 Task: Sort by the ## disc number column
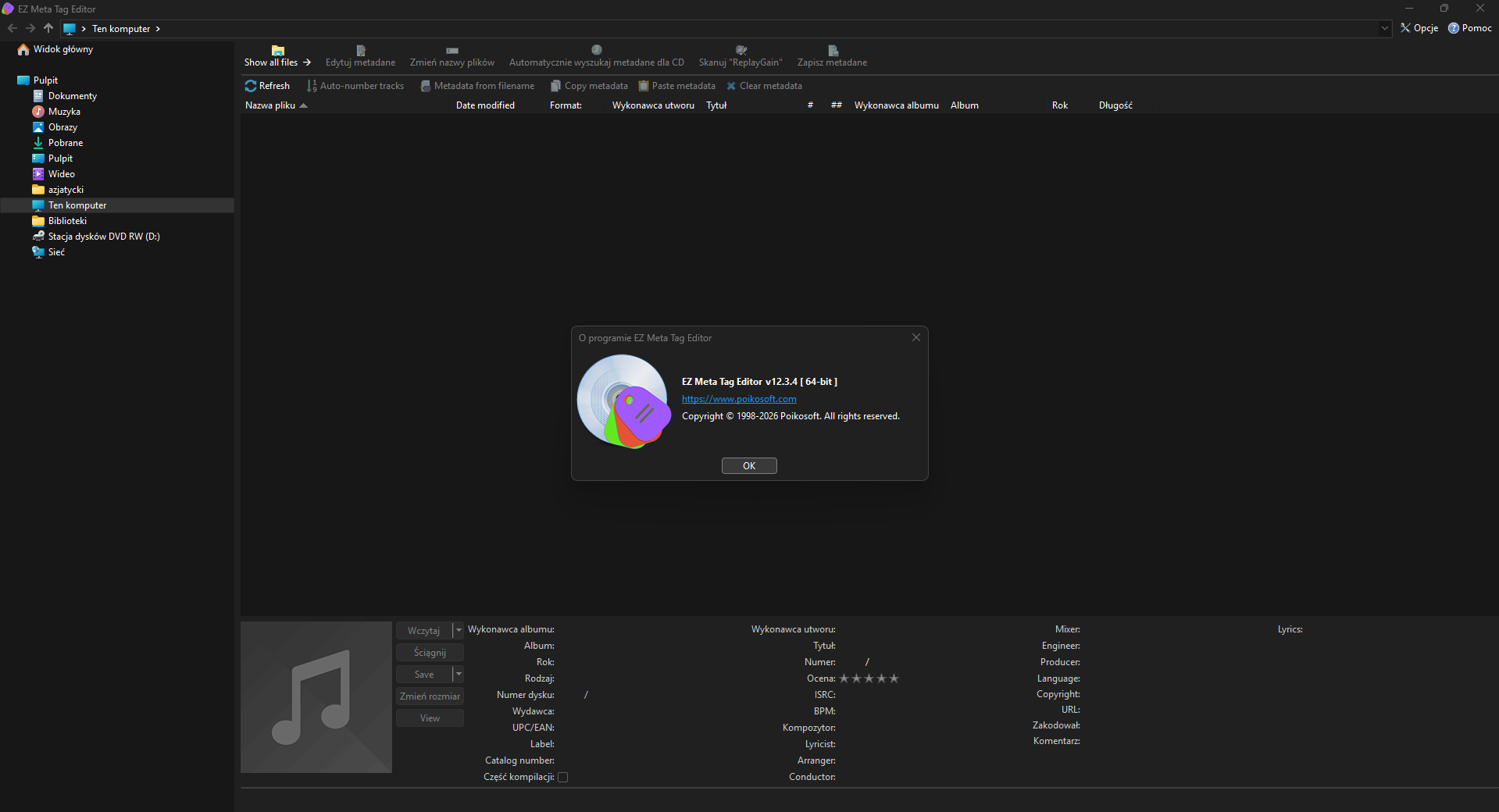pos(837,105)
